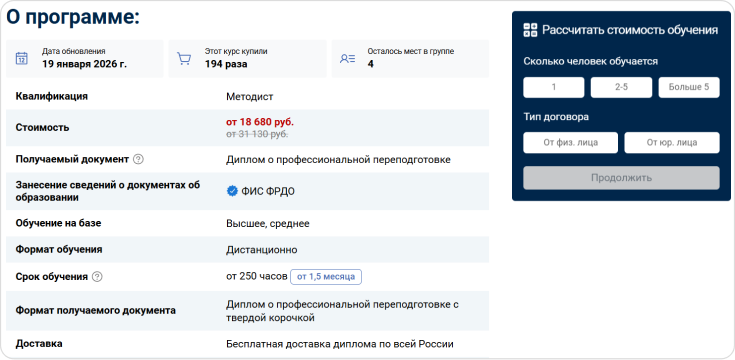Screen dimensions: 735x360
Task: Open the help icon next to Срок обучения
Action: [97, 277]
